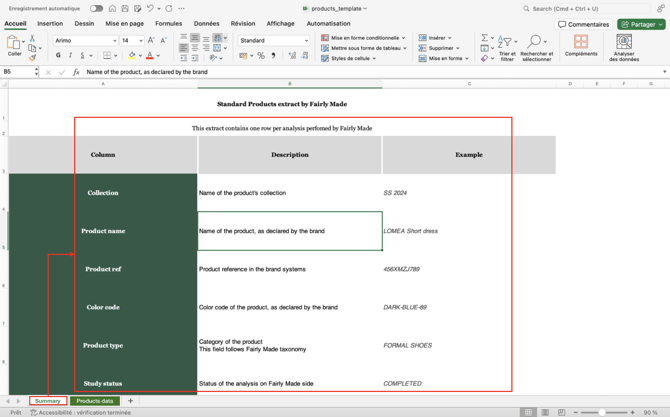Expand the Mise en forme conditionnelle menu
The height and width of the screenshot is (417, 670).
tap(364, 38)
